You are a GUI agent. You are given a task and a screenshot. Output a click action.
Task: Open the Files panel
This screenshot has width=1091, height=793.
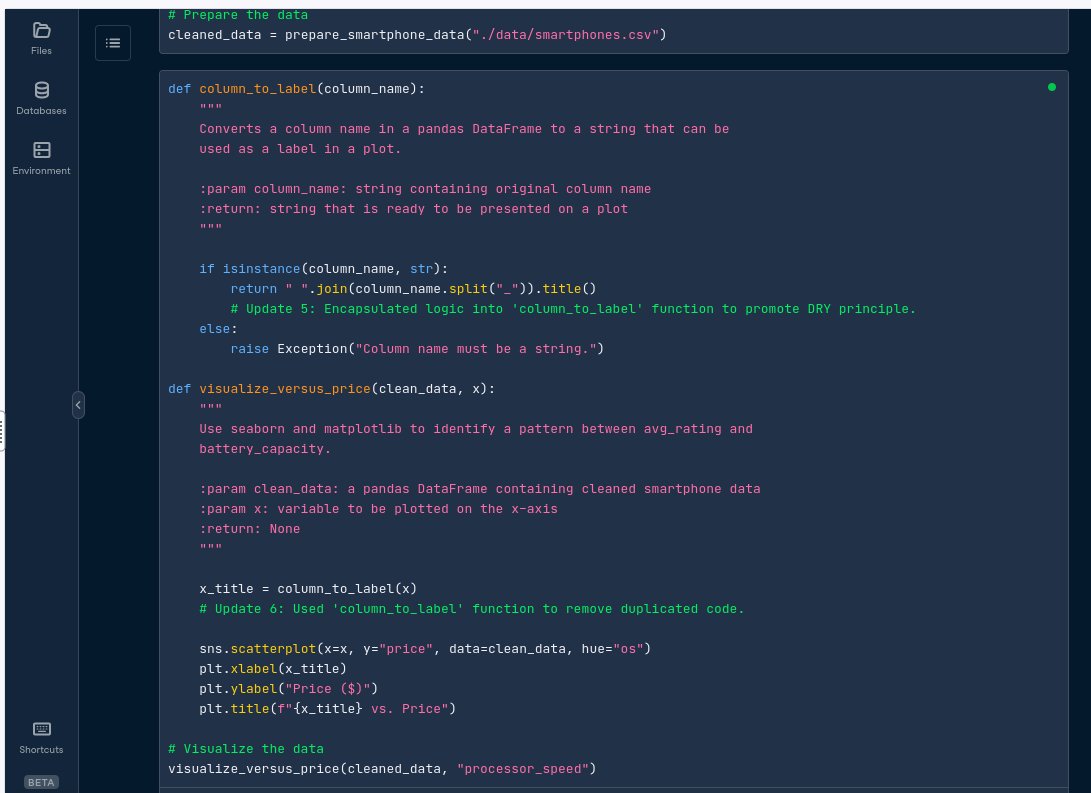(x=41, y=39)
